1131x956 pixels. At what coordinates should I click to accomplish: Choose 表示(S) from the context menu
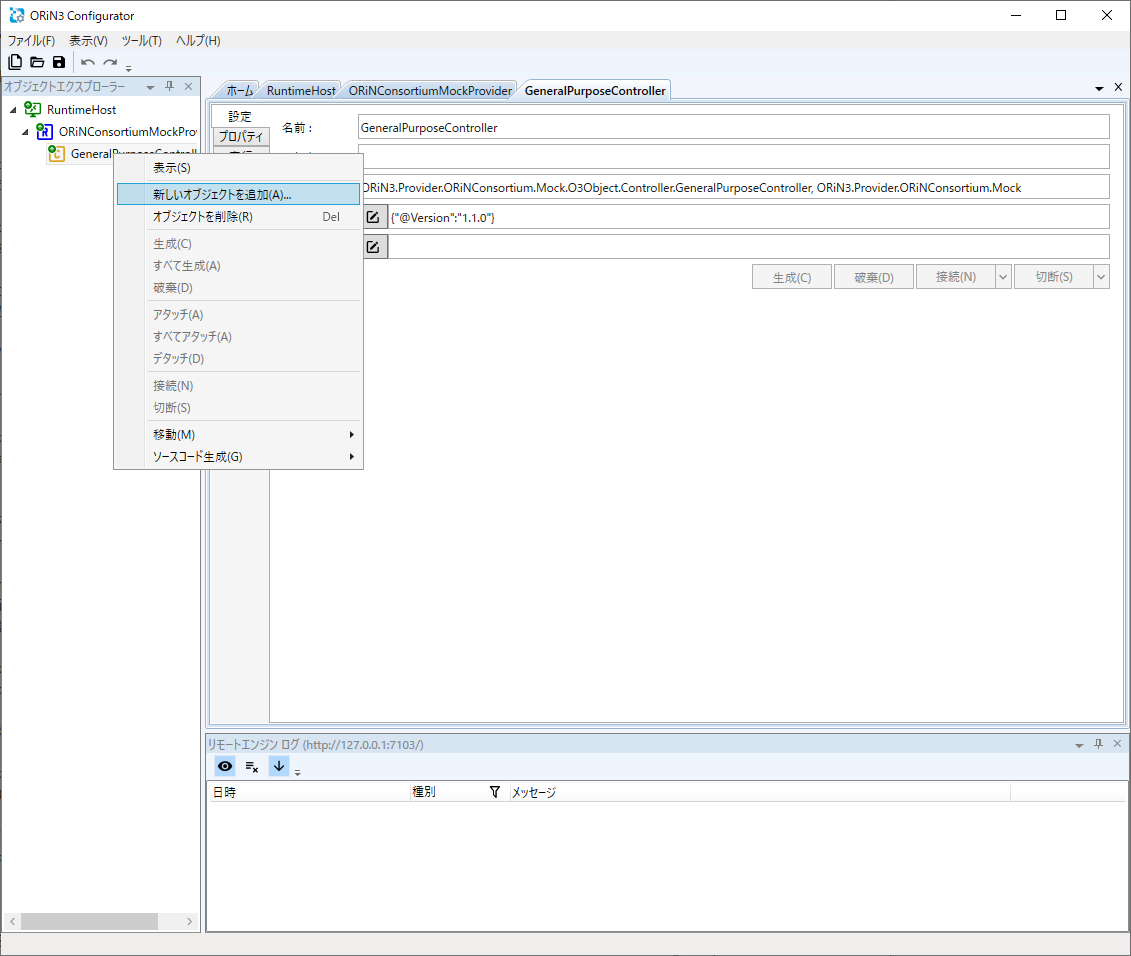(x=238, y=167)
